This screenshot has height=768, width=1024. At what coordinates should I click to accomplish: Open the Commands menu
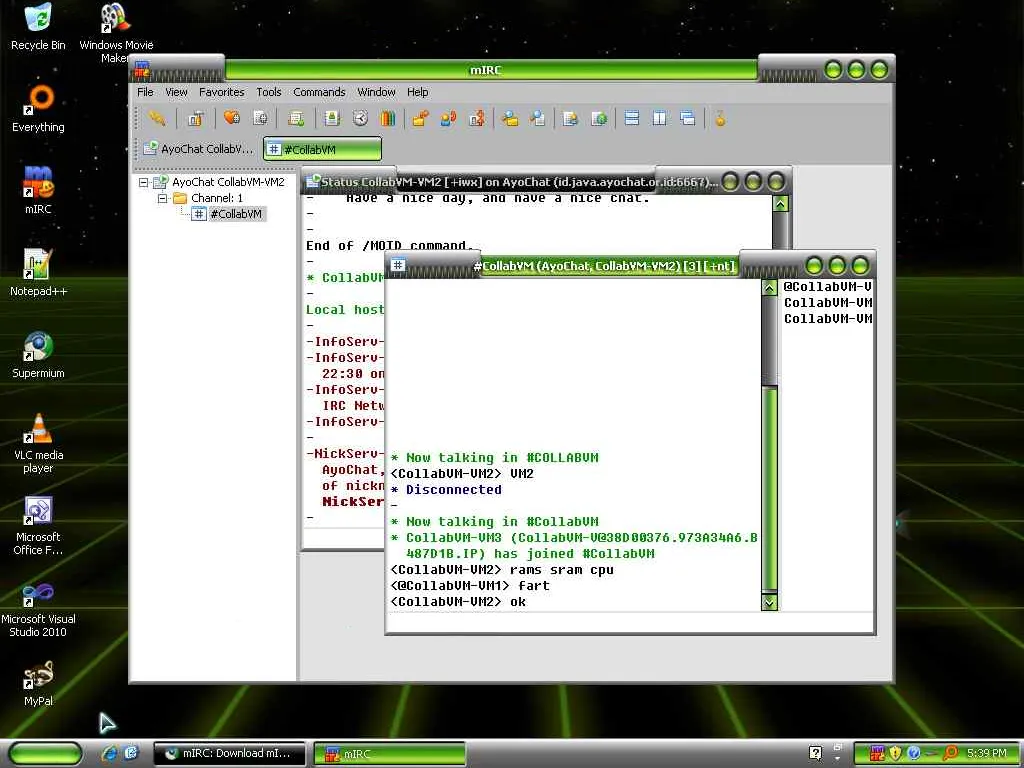(319, 92)
